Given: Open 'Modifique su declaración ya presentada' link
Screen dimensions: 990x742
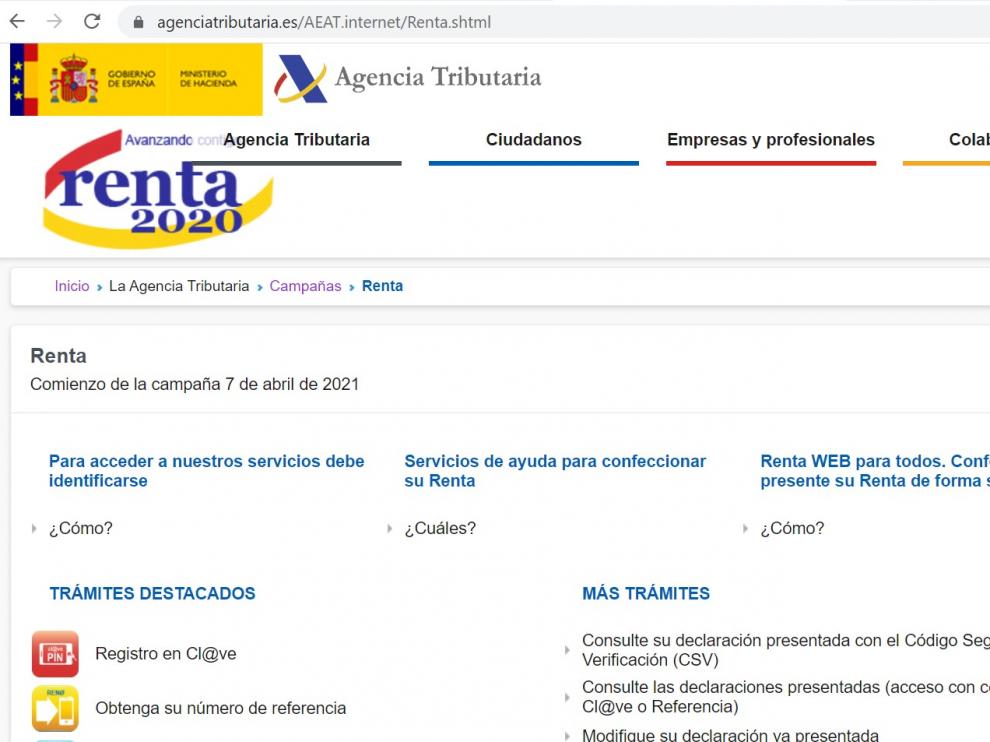Looking at the screenshot, I should click(731, 735).
